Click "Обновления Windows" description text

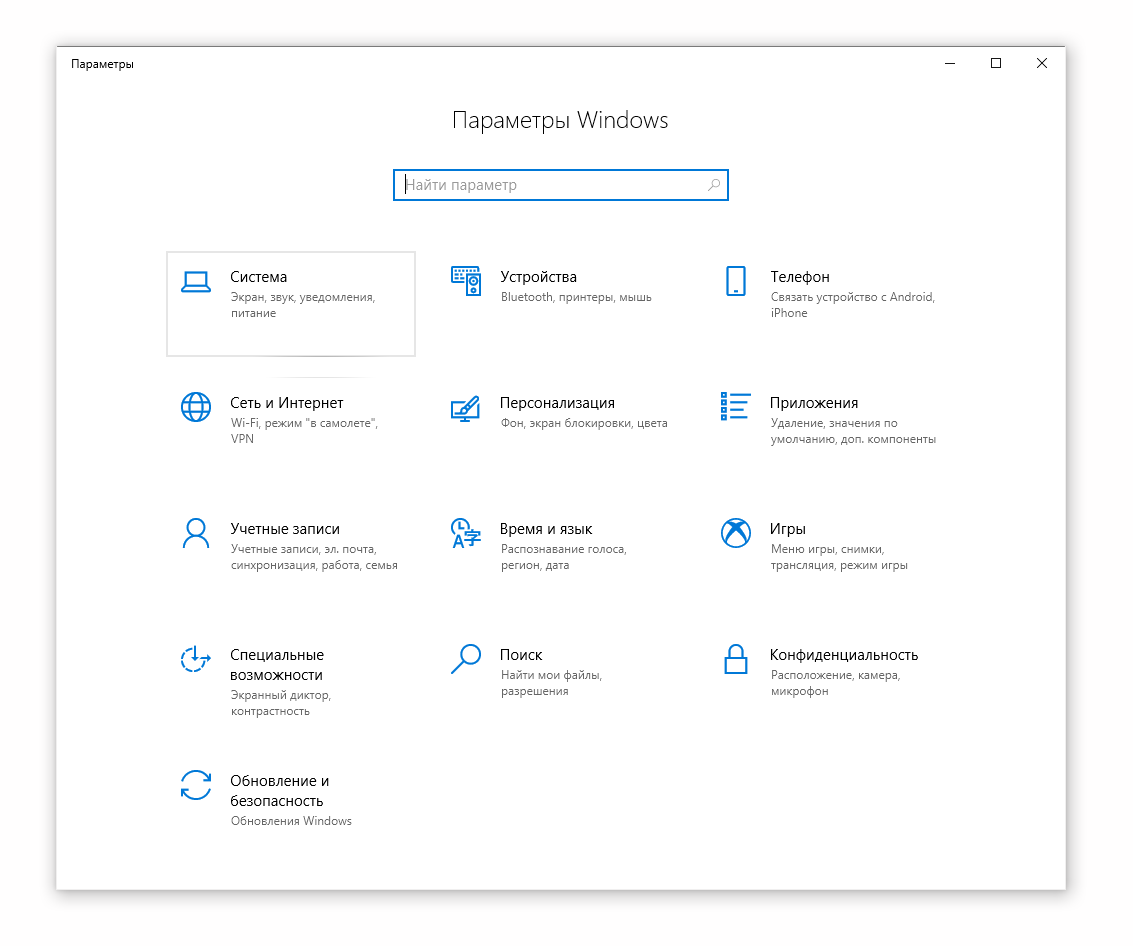[291, 821]
